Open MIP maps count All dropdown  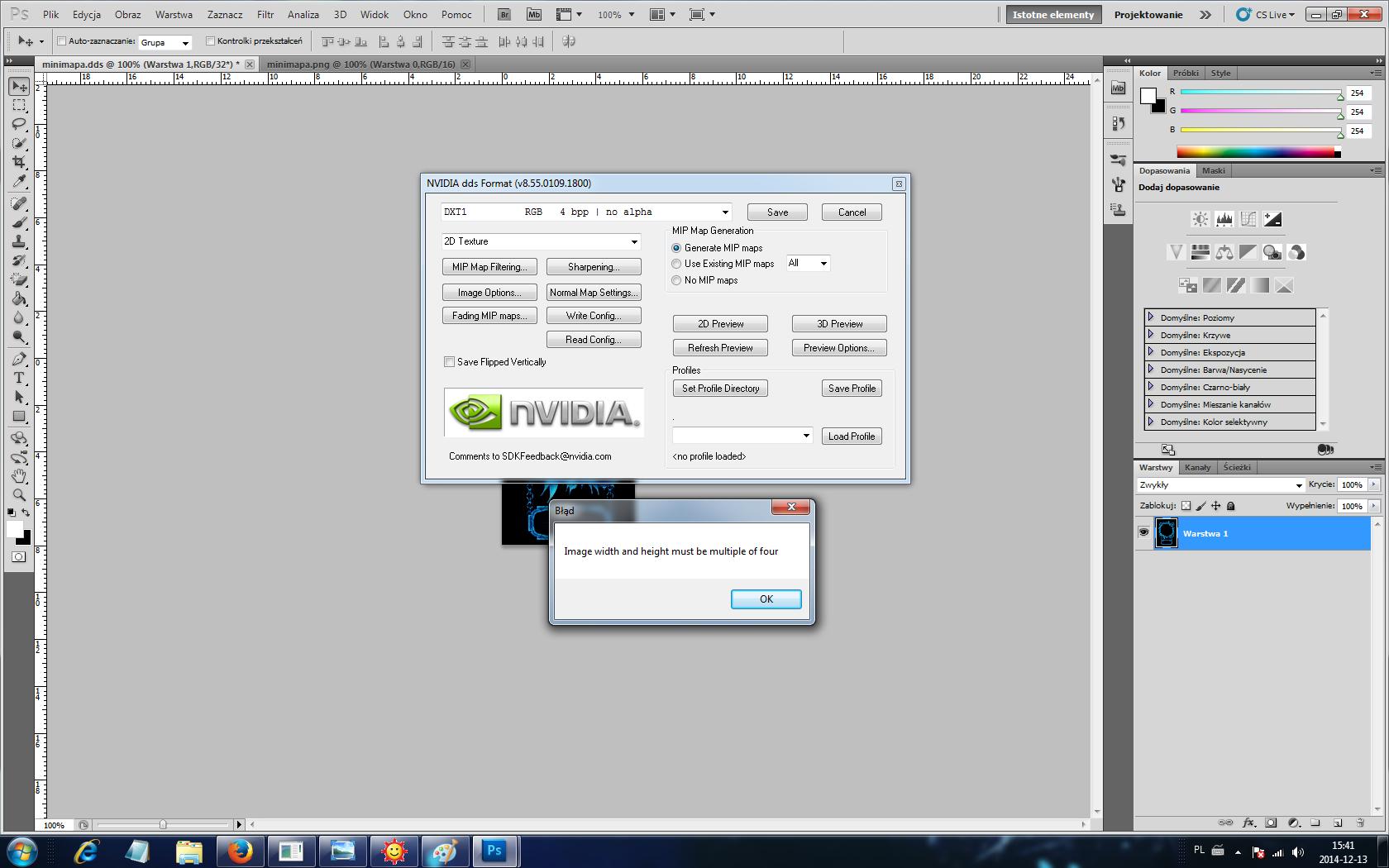pyautogui.click(x=808, y=264)
